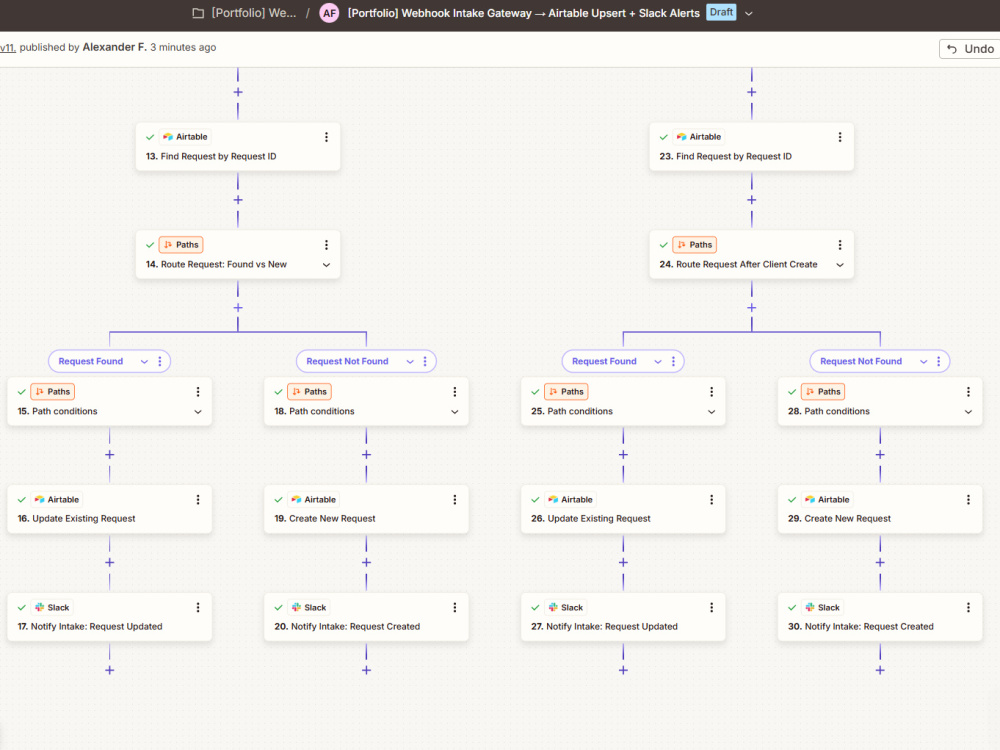Open the v11 version link
Screen dimensions: 1000x750
(x=8, y=47)
